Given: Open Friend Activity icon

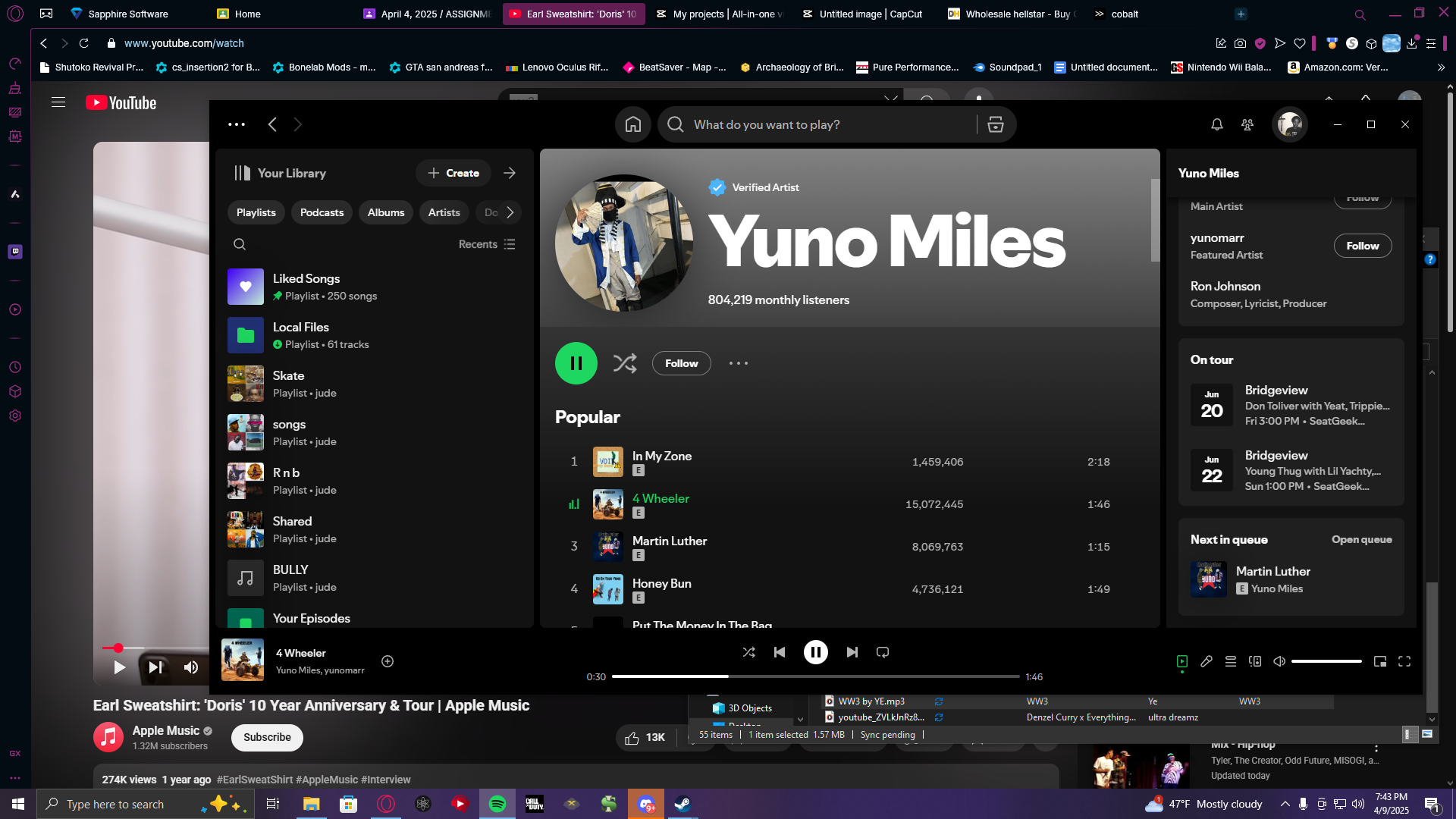Looking at the screenshot, I should click(1247, 124).
